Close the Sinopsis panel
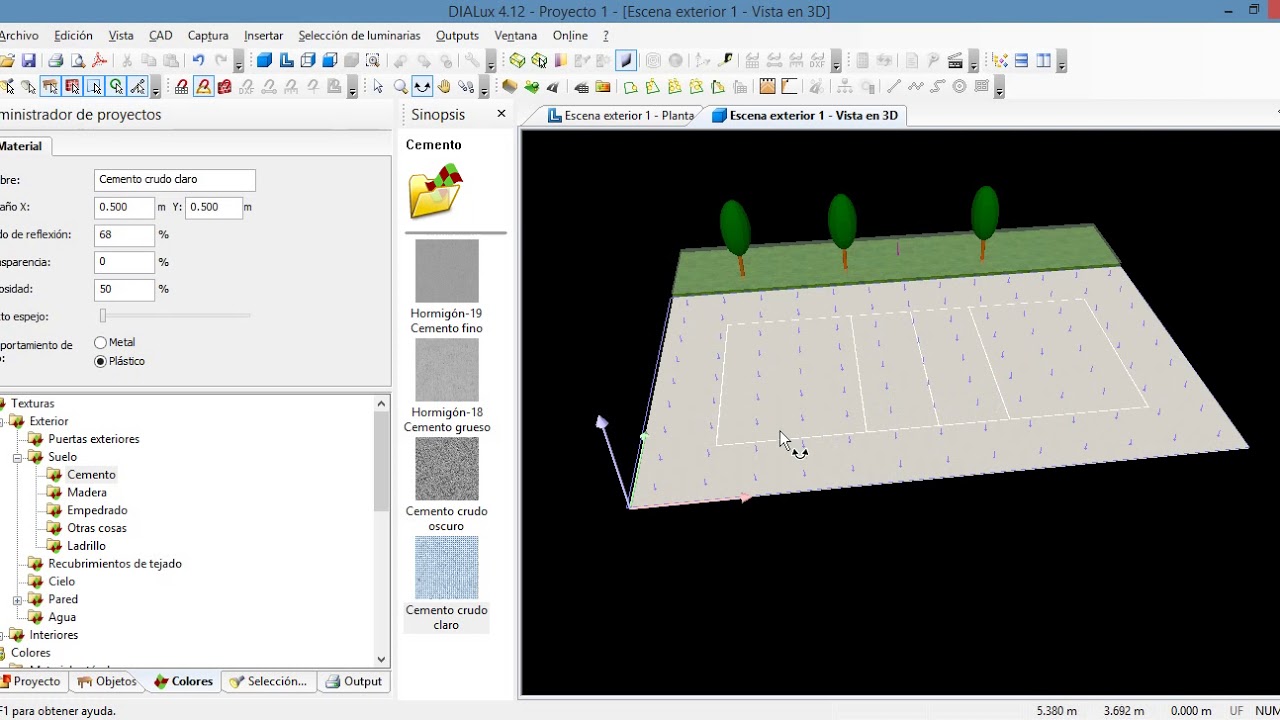1280x720 pixels. pos(502,114)
